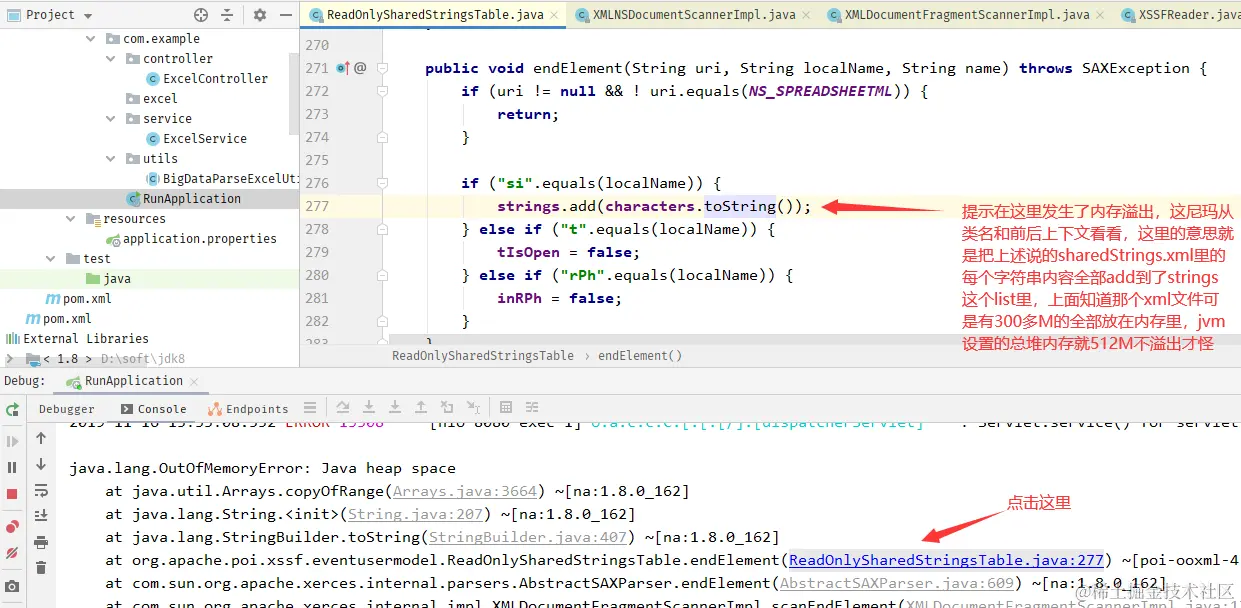This screenshot has width=1241, height=608.
Task: Toggle soft-wrap in the console
Action: pyautogui.click(x=41, y=490)
